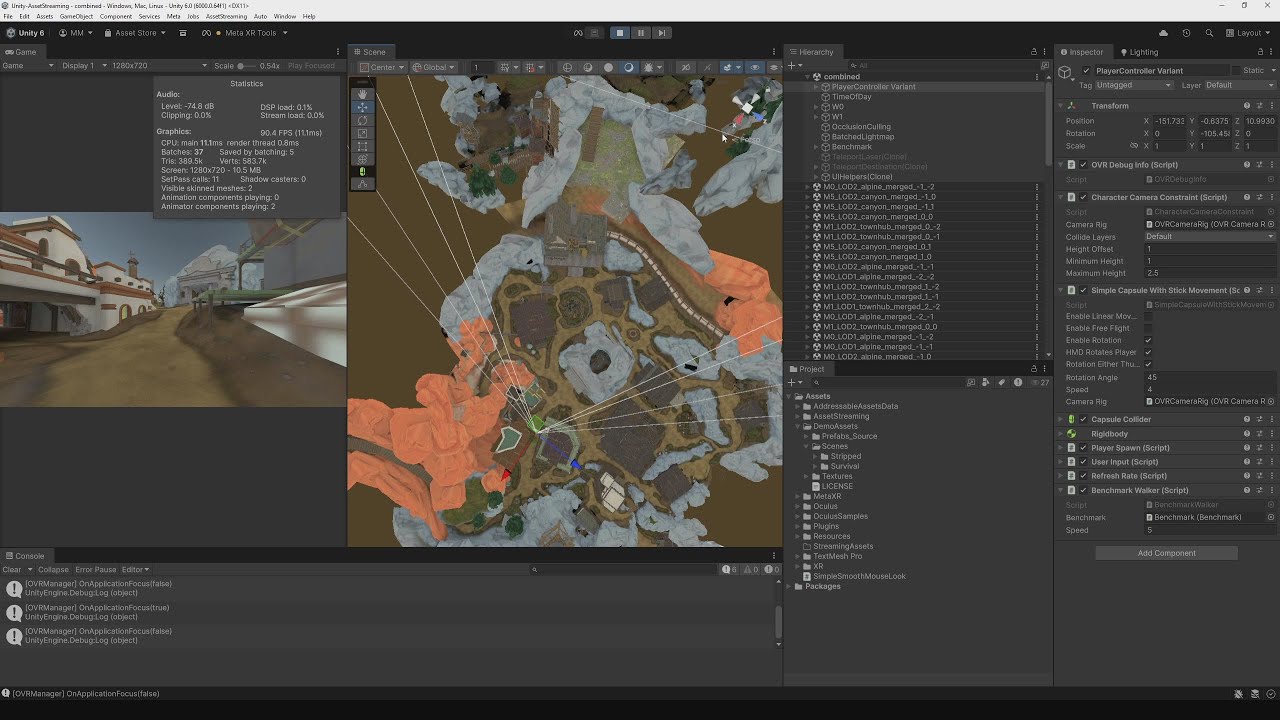Adjust the Game view Scale slider
Viewport: 1280px width, 720px height.
242,66
